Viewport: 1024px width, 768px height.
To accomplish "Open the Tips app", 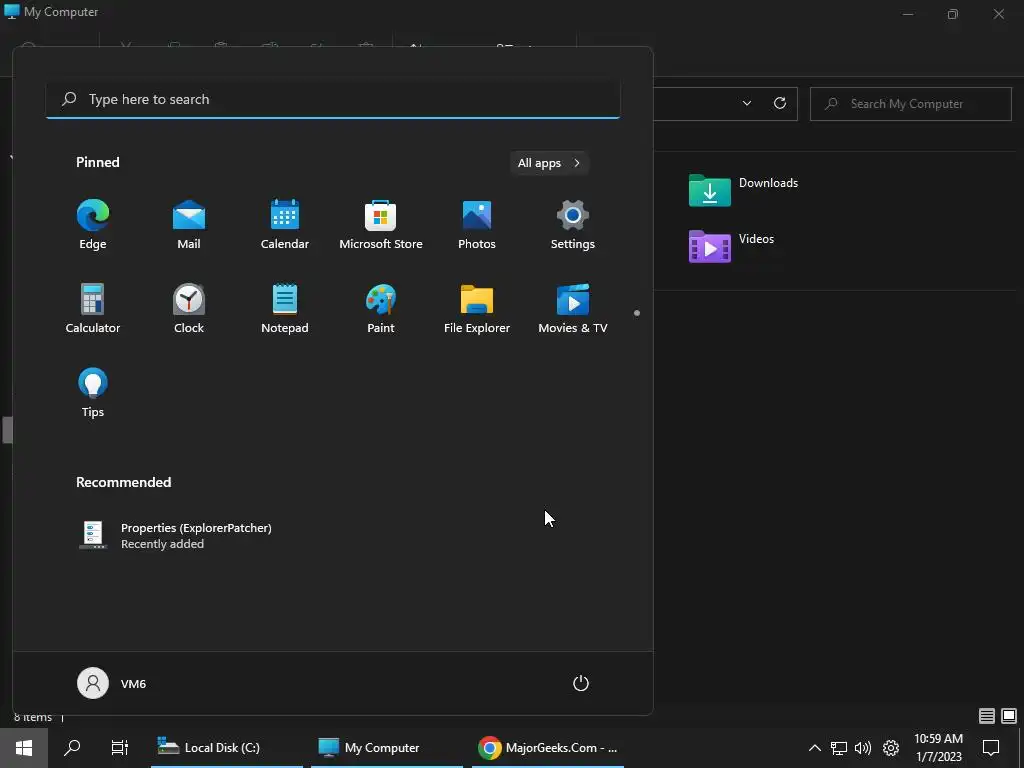I will click(93, 392).
